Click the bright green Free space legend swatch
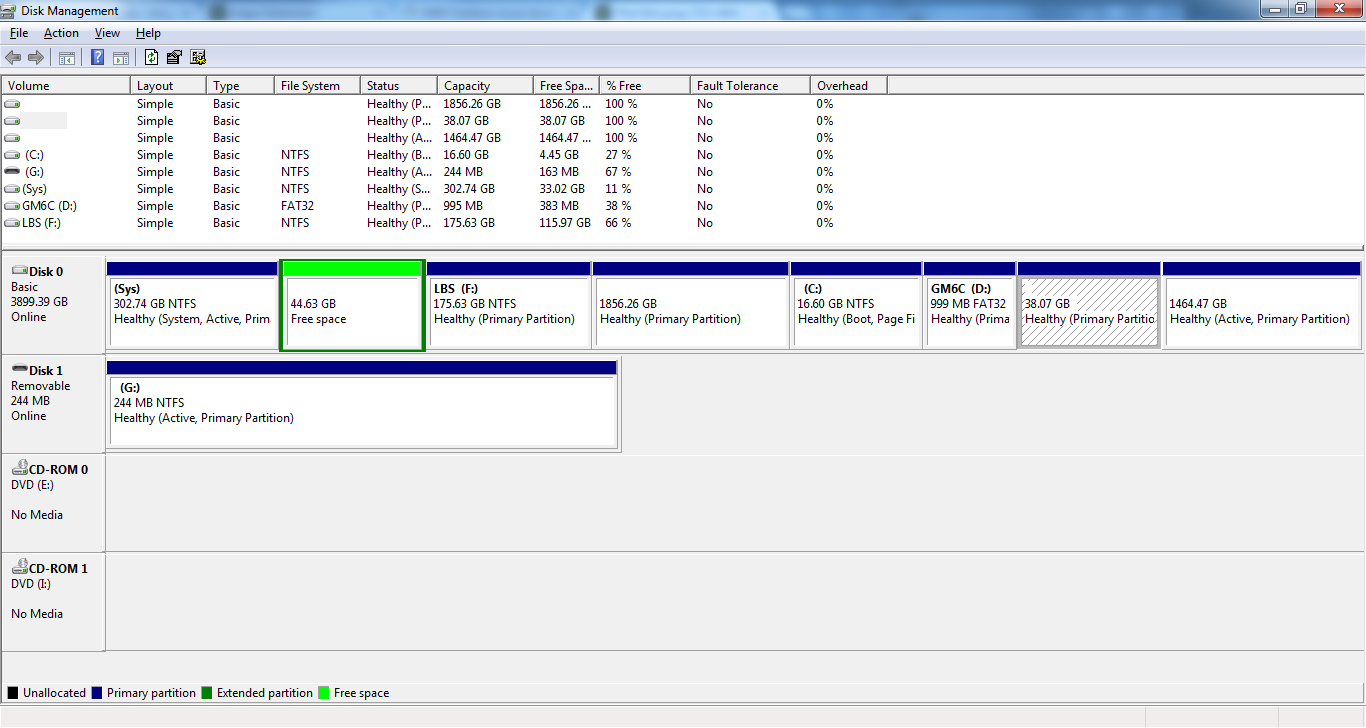Screen dimensions: 1366x728 [324, 692]
